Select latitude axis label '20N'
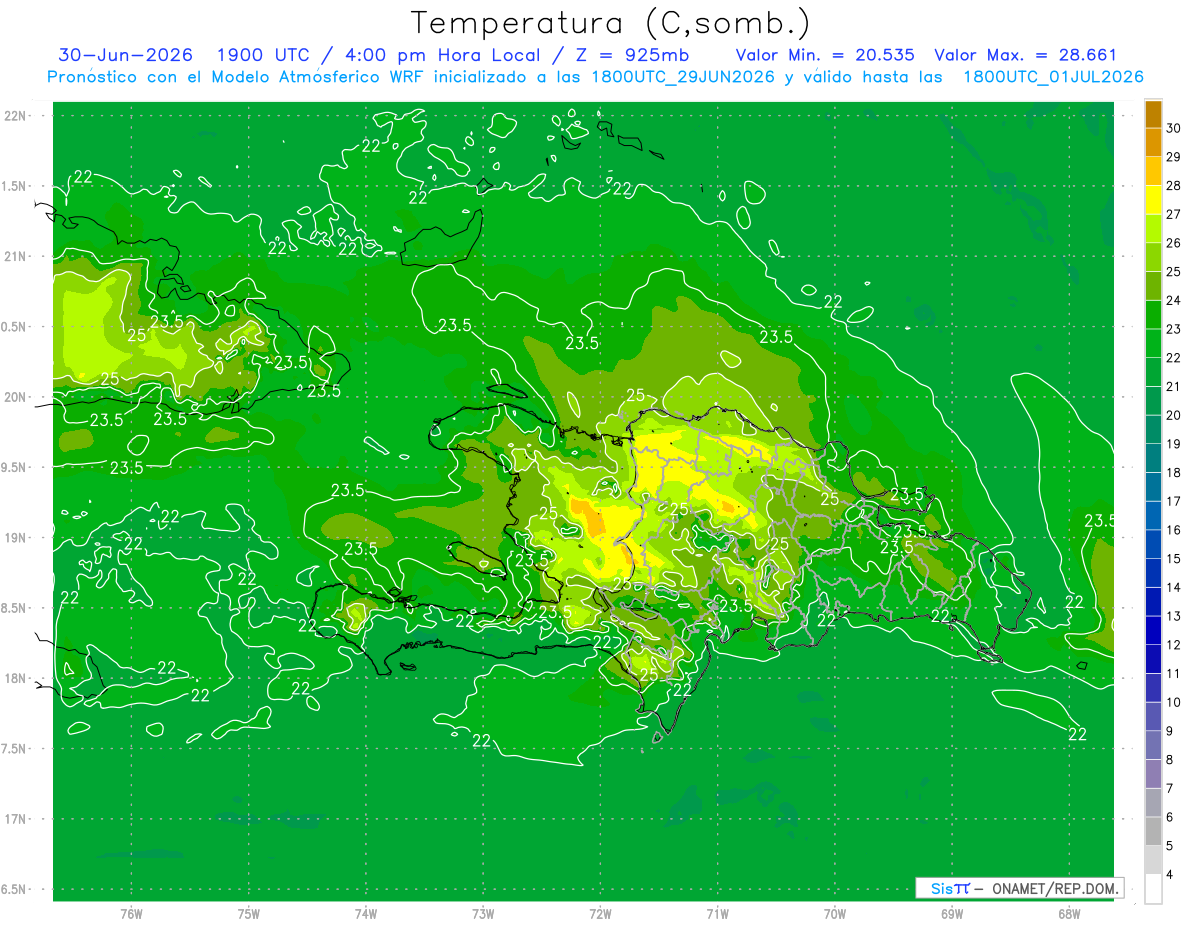 [x=15, y=397]
